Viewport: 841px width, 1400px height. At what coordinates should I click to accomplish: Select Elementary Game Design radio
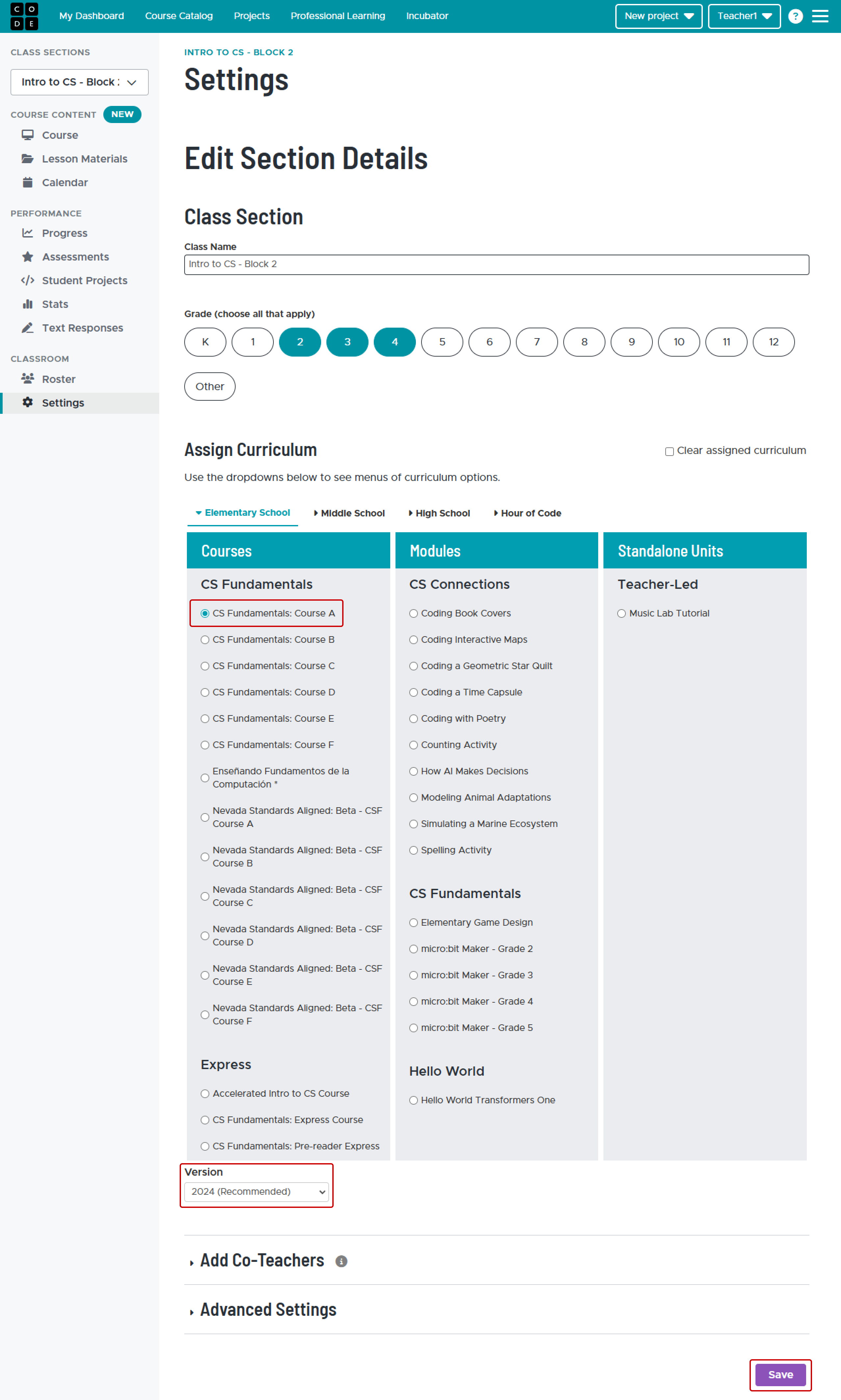[x=414, y=923]
